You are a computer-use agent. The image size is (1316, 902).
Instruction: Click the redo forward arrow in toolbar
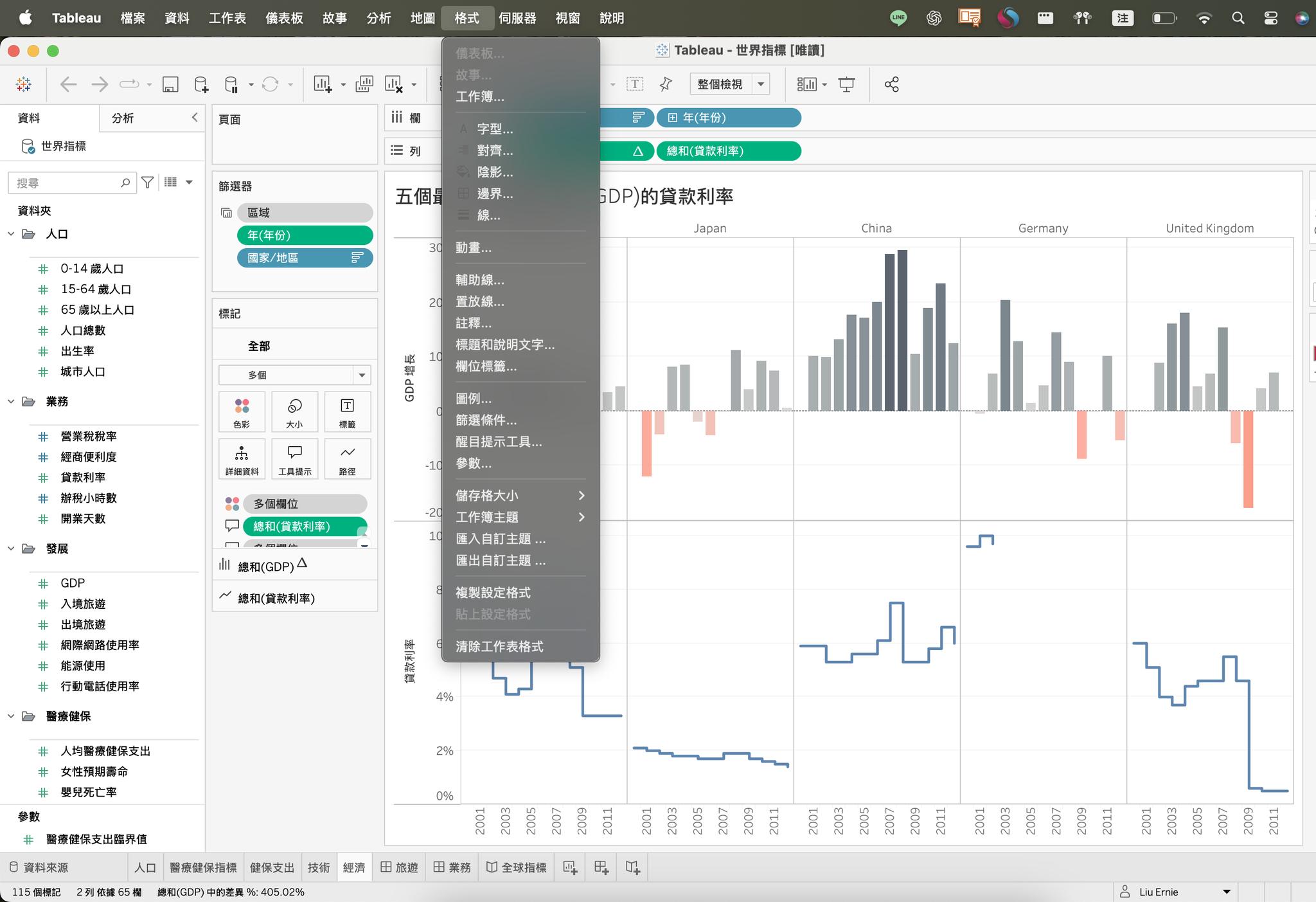tap(100, 84)
